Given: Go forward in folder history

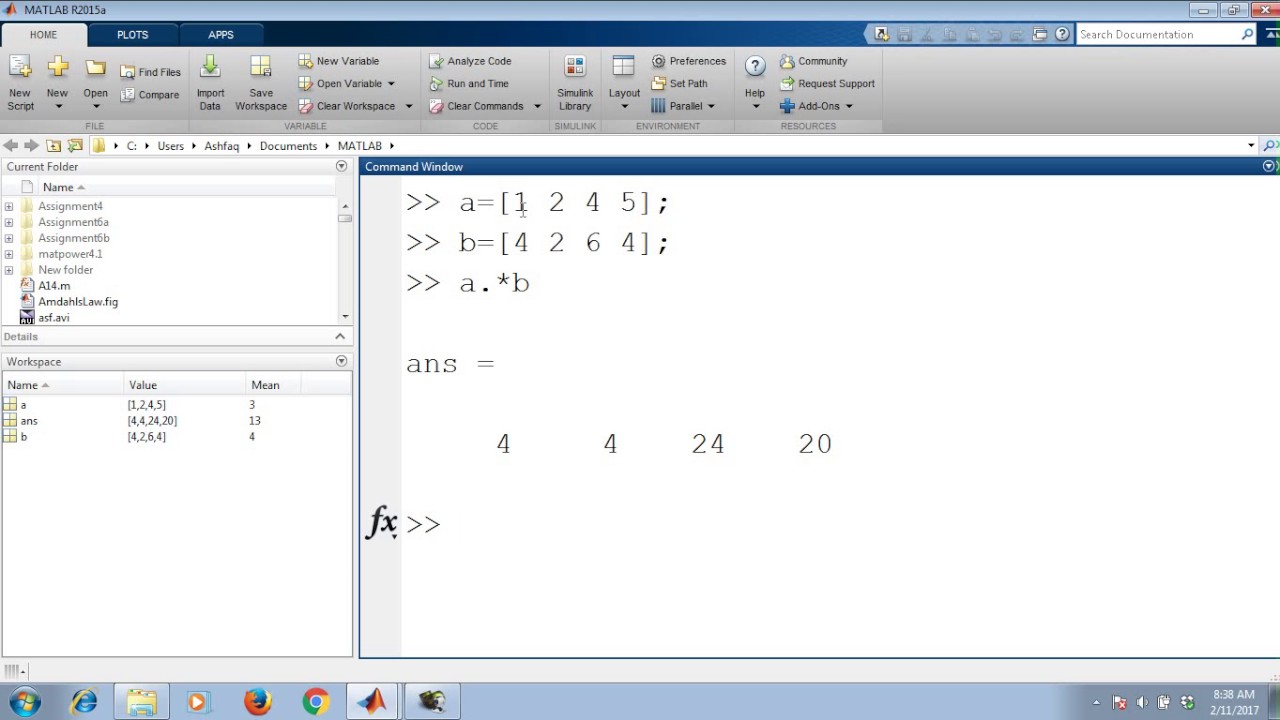Looking at the screenshot, I should pos(32,146).
